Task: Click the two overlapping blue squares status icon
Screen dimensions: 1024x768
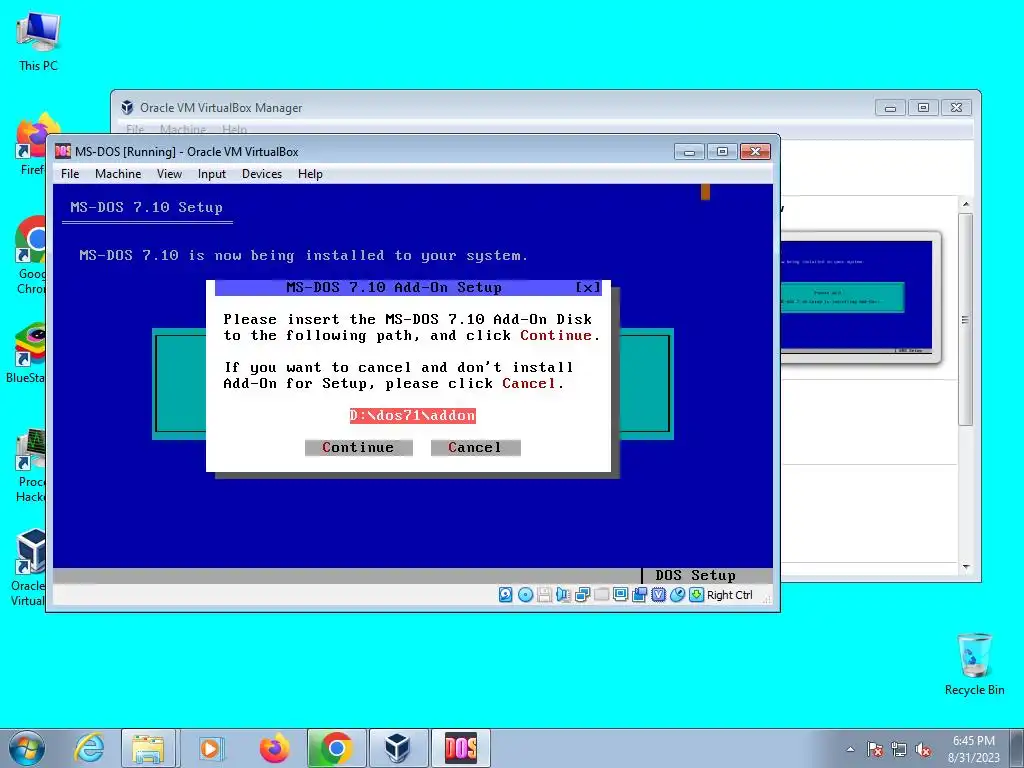Action: (x=639, y=594)
